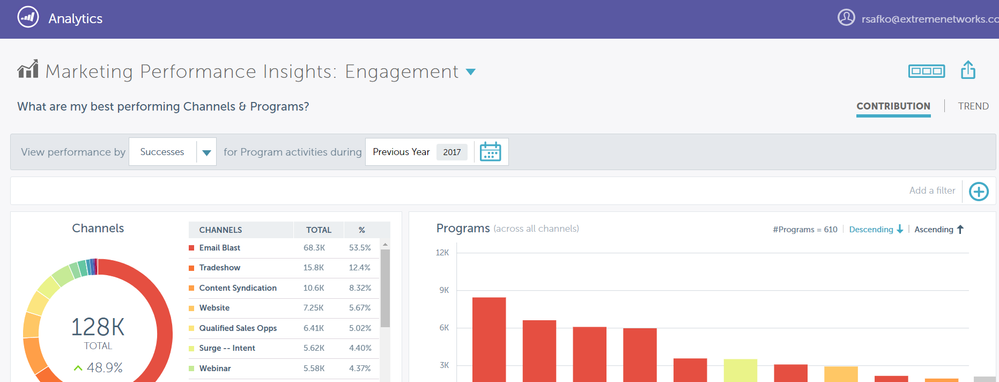This screenshot has width=999, height=382.
Task: Click the tallest red program bar
Action: coord(489,339)
